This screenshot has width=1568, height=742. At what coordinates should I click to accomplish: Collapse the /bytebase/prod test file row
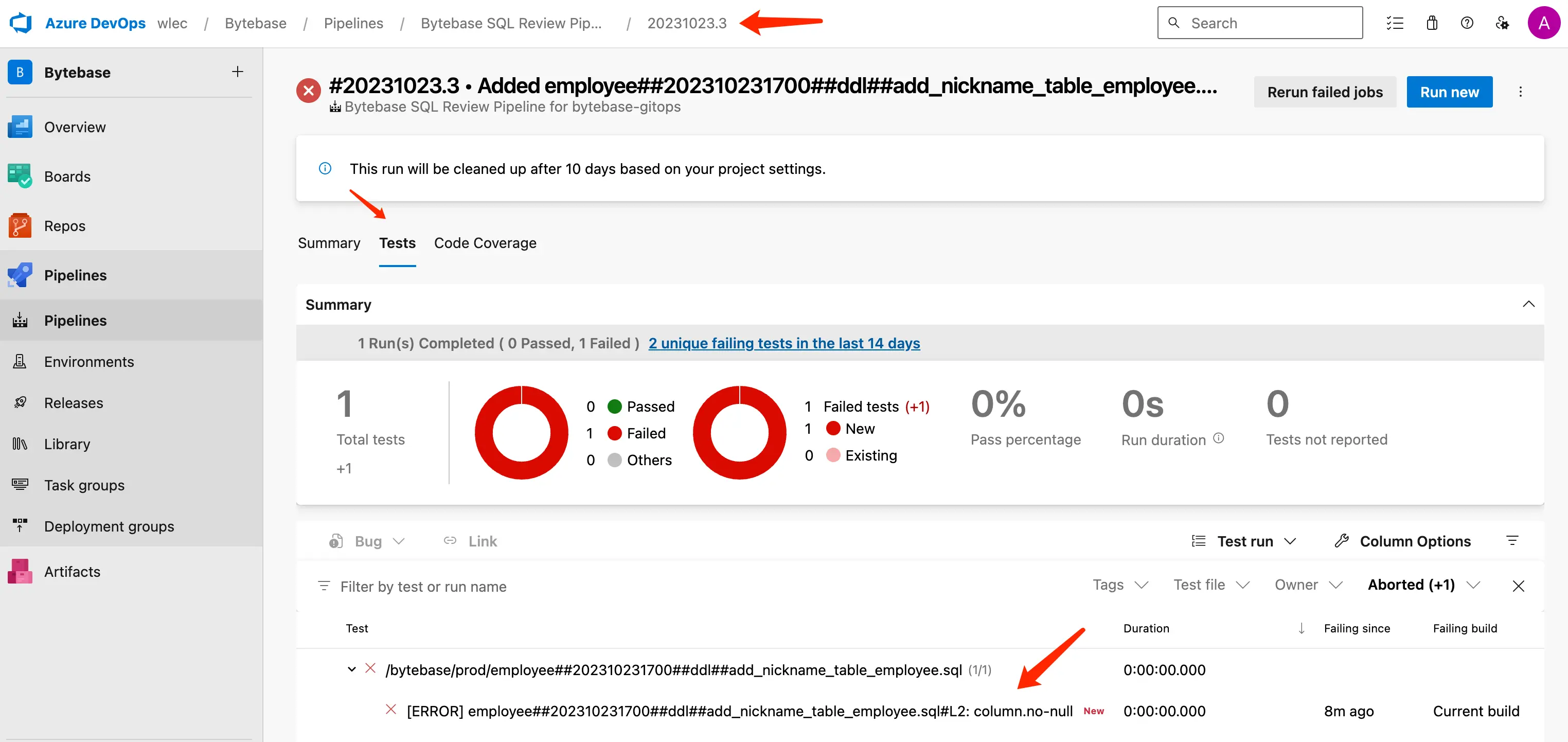coord(352,669)
